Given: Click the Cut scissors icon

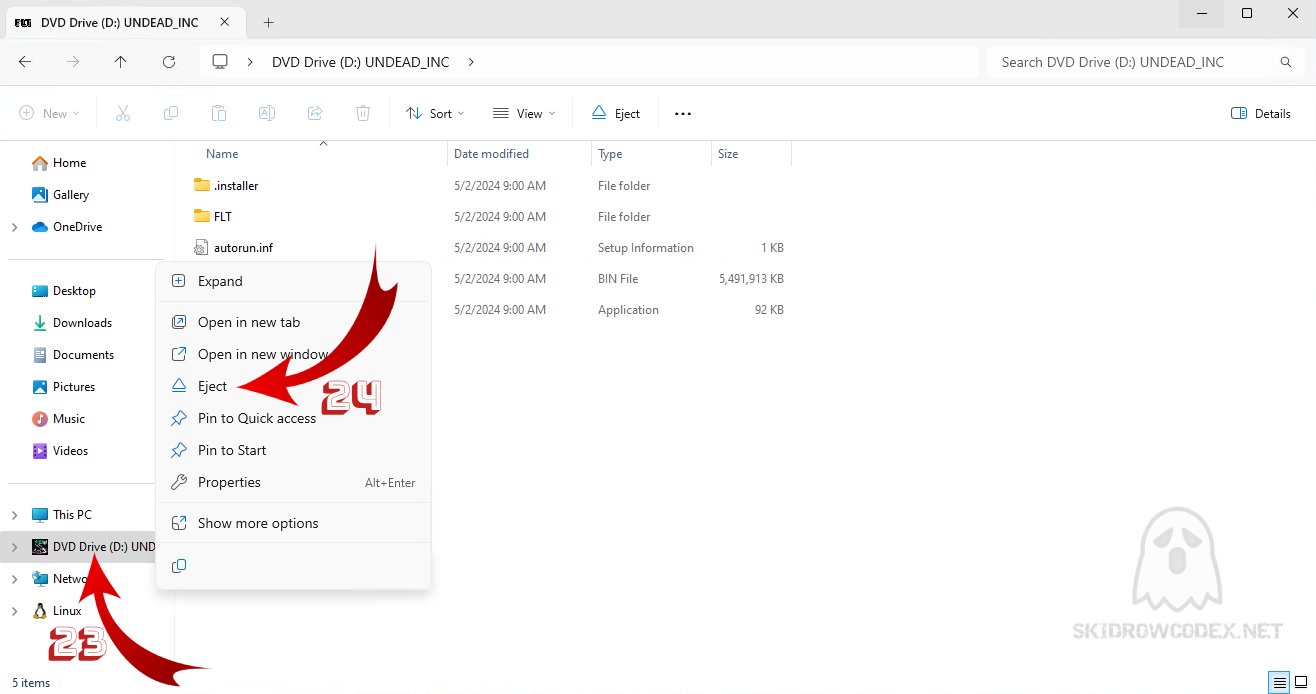Looking at the screenshot, I should pyautogui.click(x=123, y=114).
